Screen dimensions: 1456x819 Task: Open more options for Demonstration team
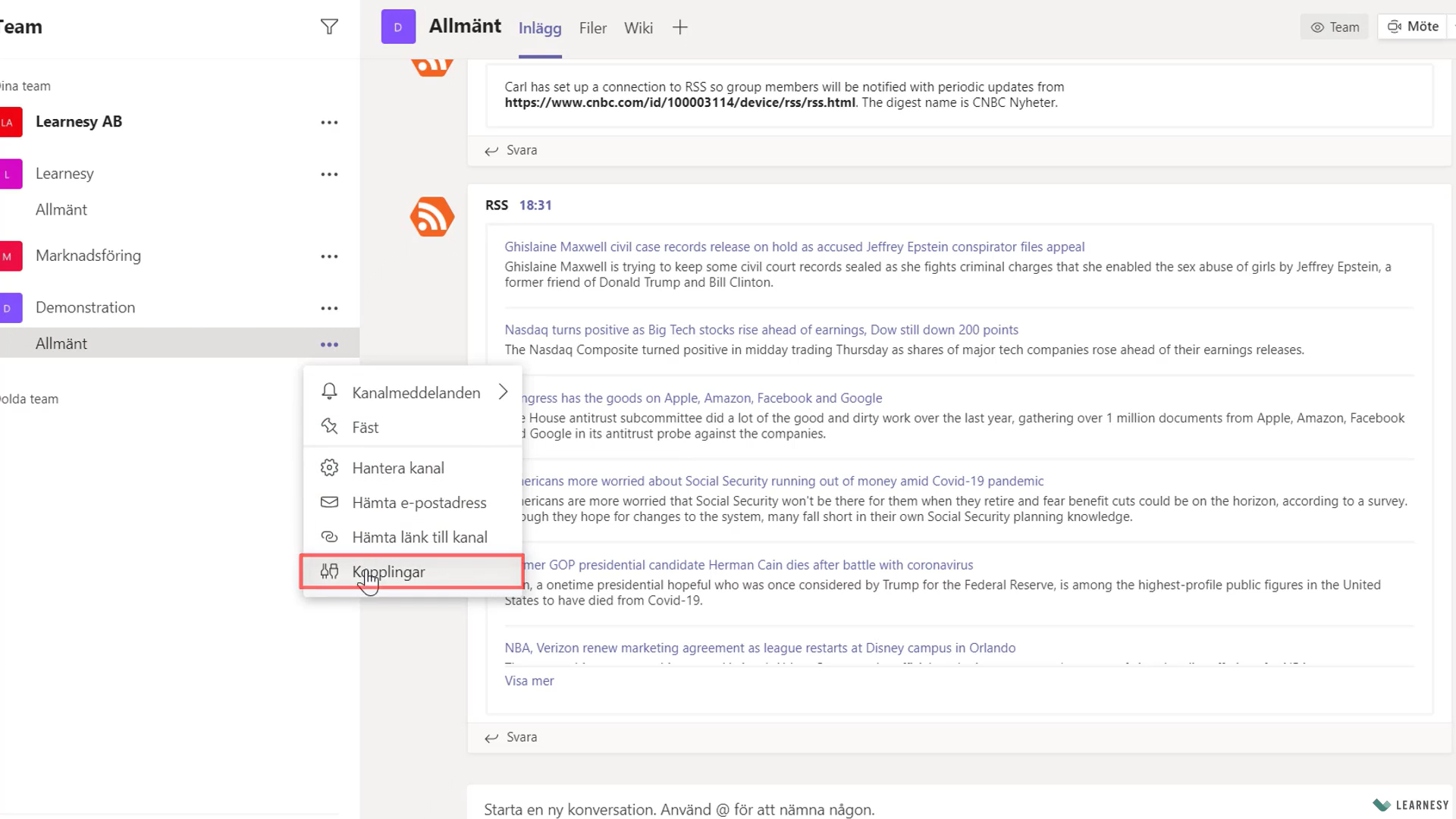tap(329, 309)
